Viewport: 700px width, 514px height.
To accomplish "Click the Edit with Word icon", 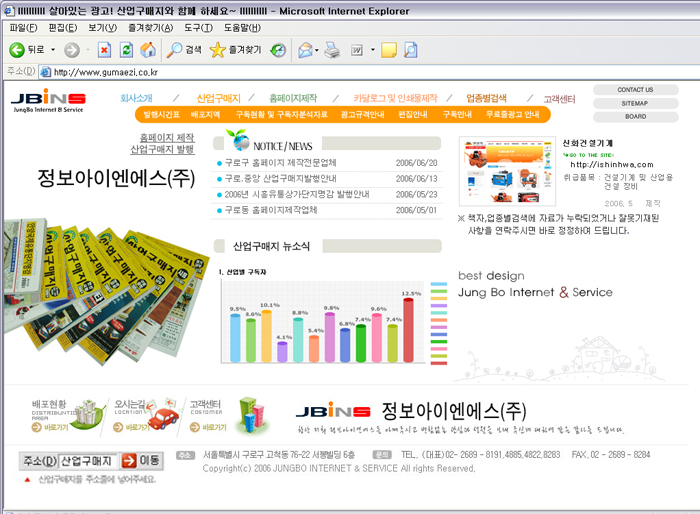I will click(x=357, y=50).
